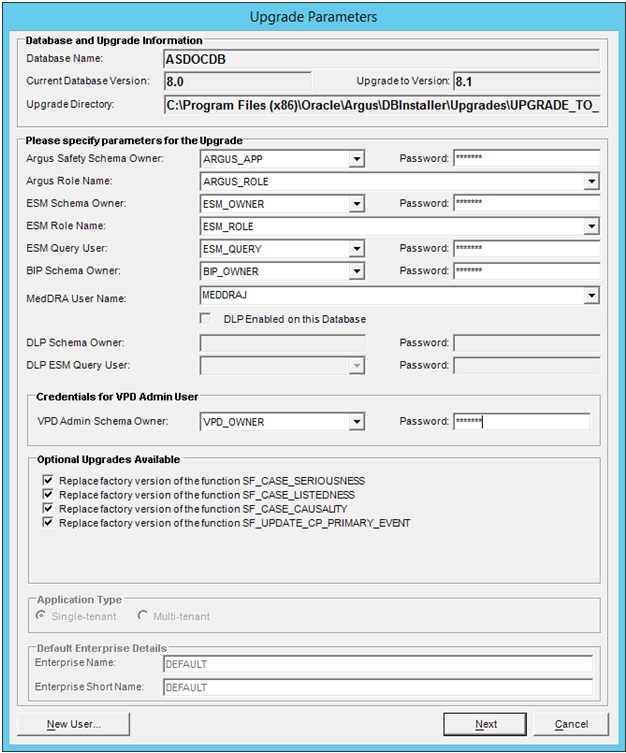
Task: Select the Multi-tenant radio button
Action: pos(143,615)
